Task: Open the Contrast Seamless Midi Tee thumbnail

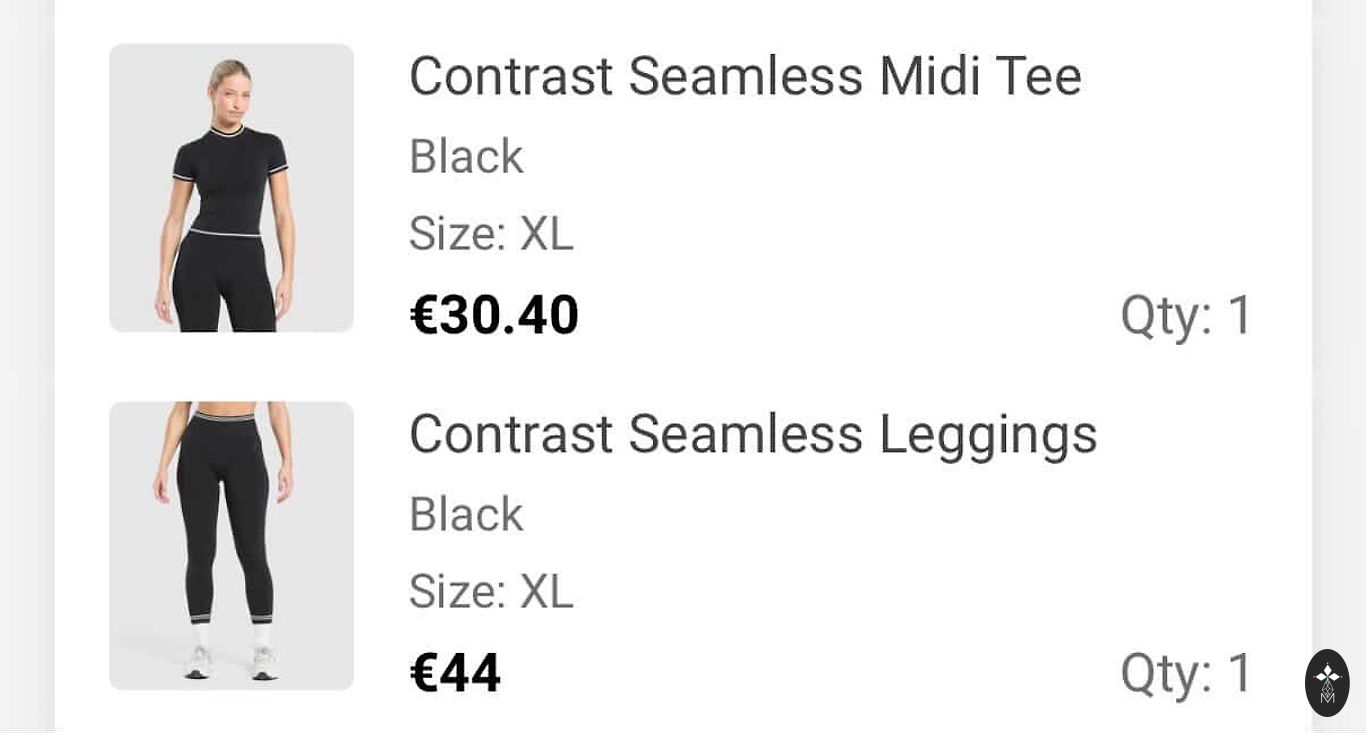Action: pos(231,188)
